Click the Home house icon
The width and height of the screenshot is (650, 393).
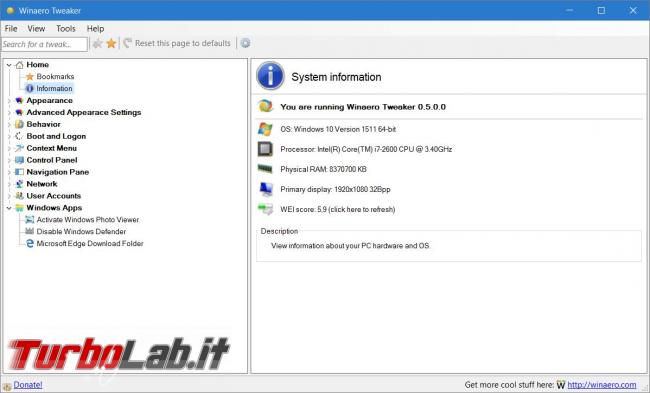19,65
